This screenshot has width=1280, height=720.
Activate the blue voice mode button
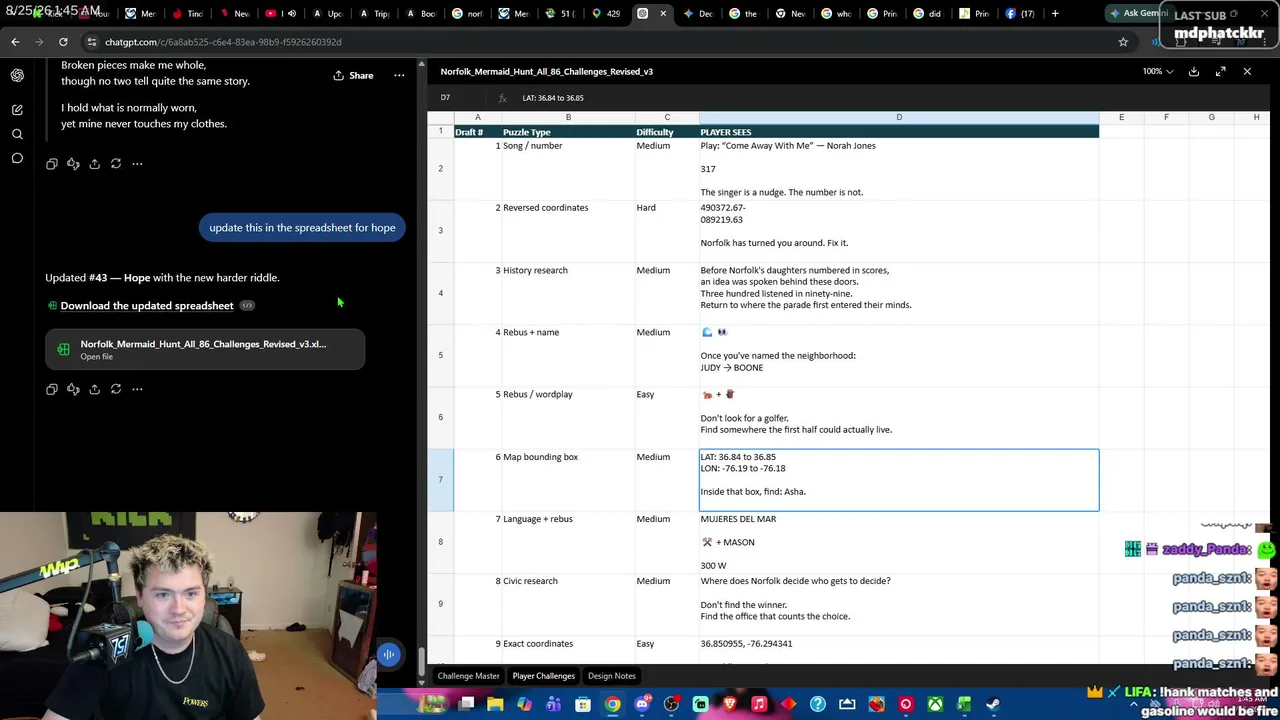(389, 655)
